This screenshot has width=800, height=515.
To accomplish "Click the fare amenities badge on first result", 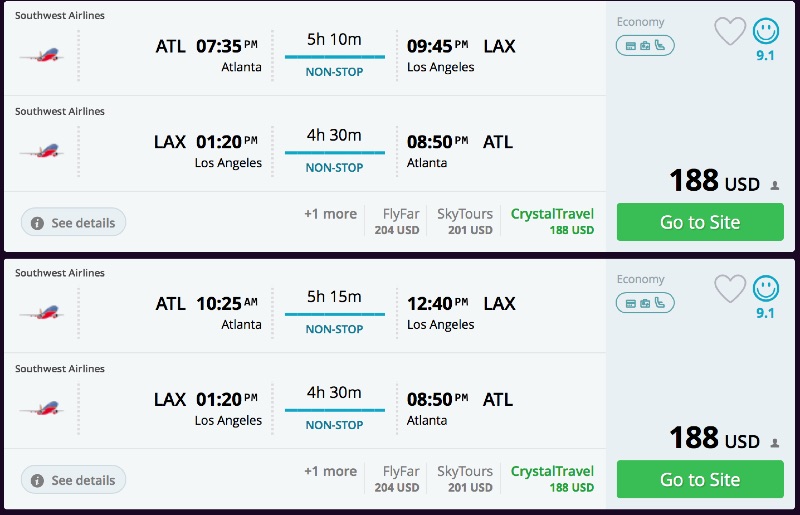I will [x=645, y=45].
